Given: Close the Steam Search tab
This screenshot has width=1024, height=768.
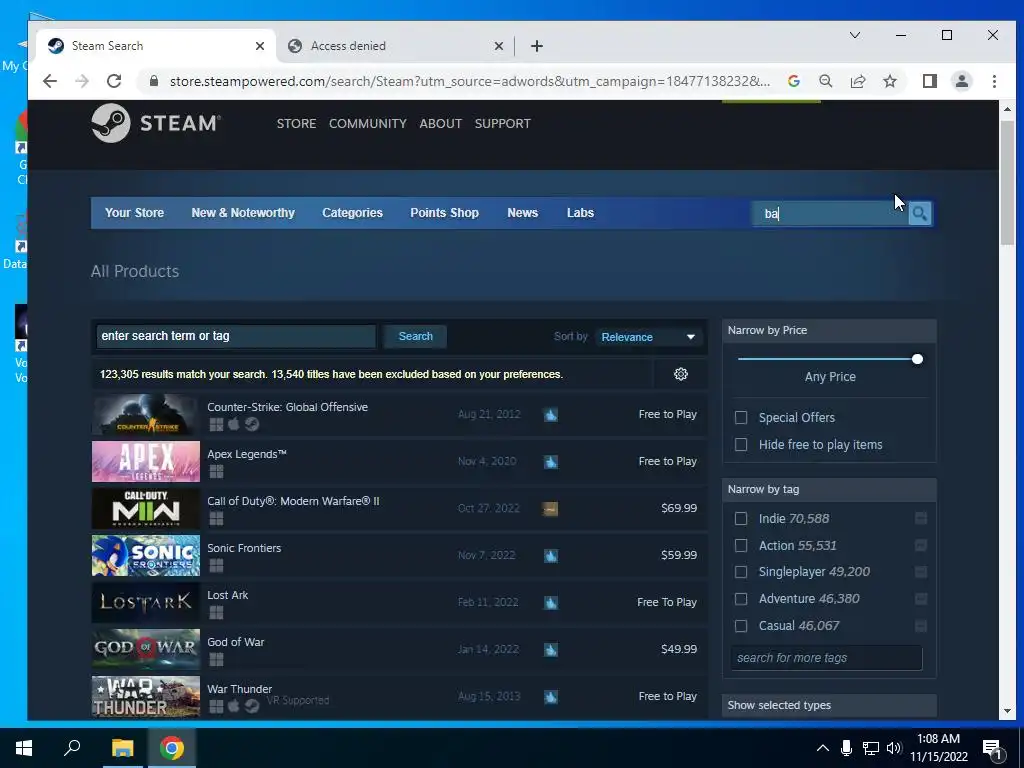Looking at the screenshot, I should 259,46.
